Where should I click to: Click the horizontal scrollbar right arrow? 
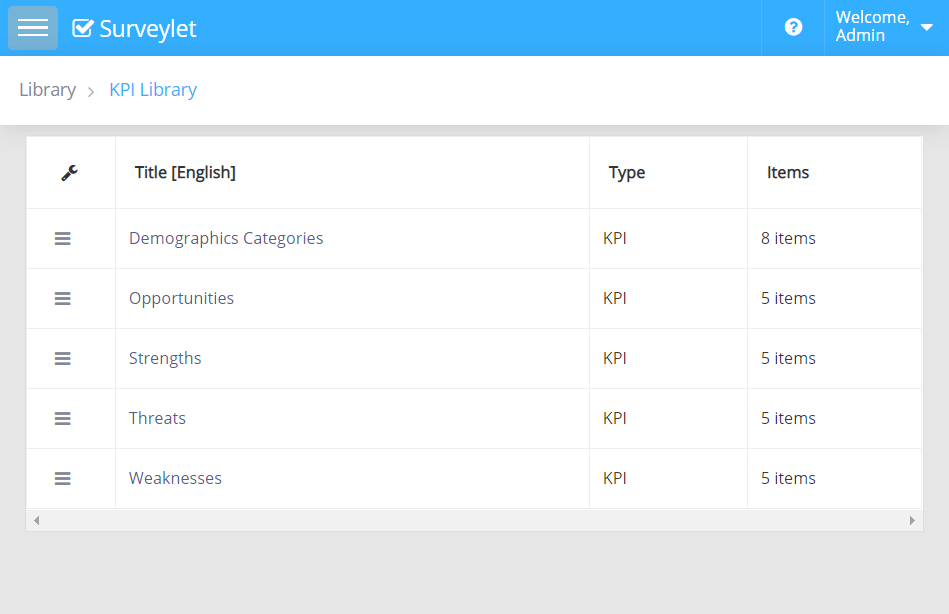point(912,521)
